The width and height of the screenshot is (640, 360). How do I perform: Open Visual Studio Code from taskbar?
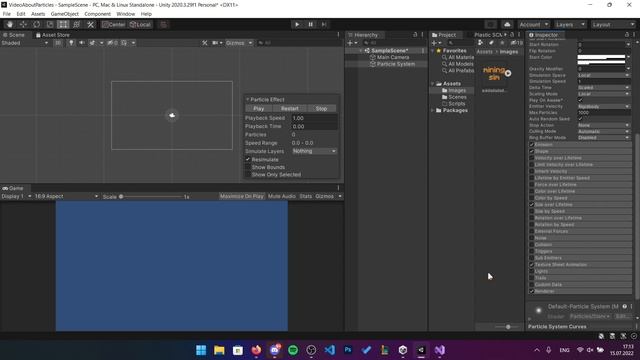pyautogui.click(x=329, y=350)
